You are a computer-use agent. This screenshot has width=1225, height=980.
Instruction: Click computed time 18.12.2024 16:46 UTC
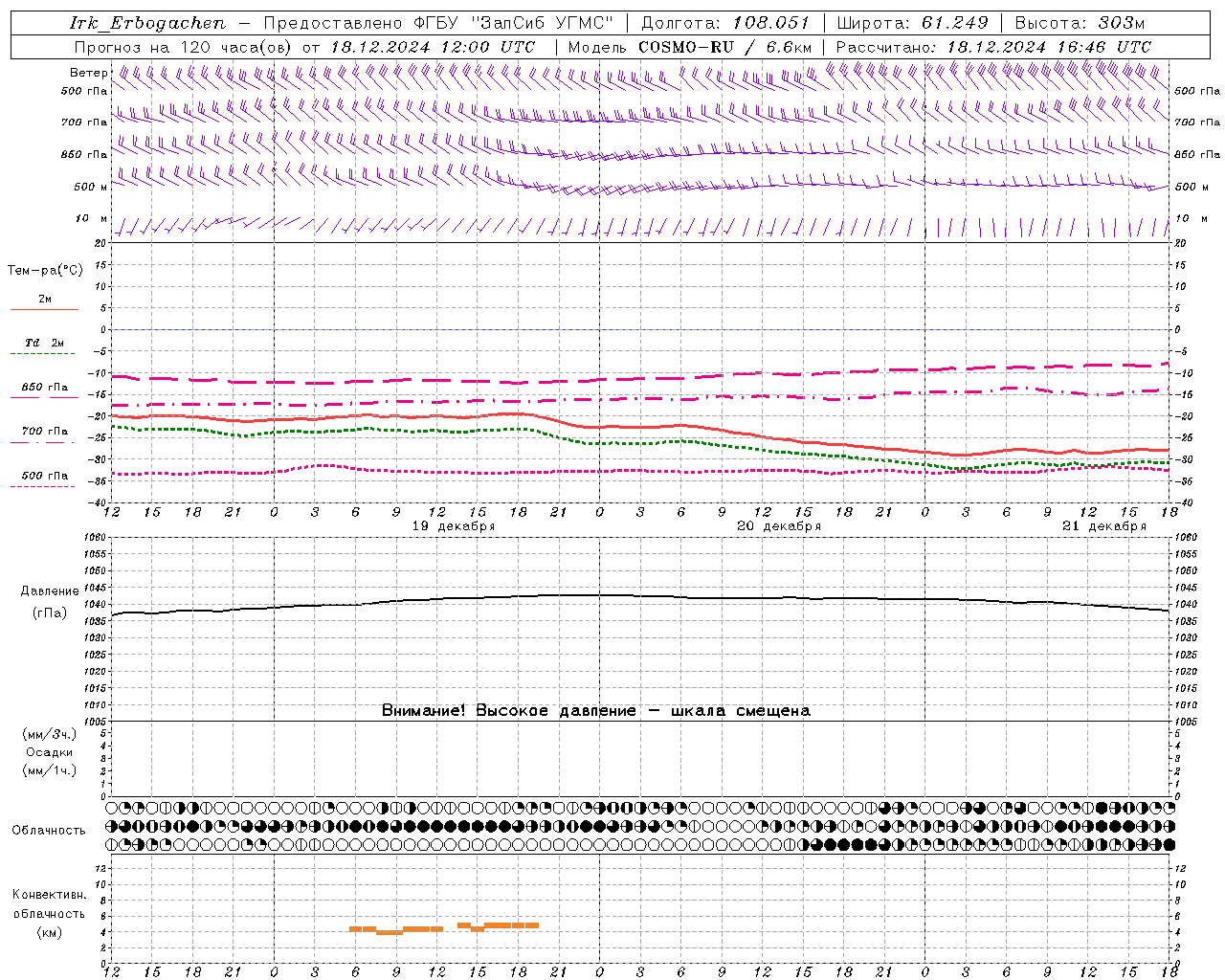1049,47
